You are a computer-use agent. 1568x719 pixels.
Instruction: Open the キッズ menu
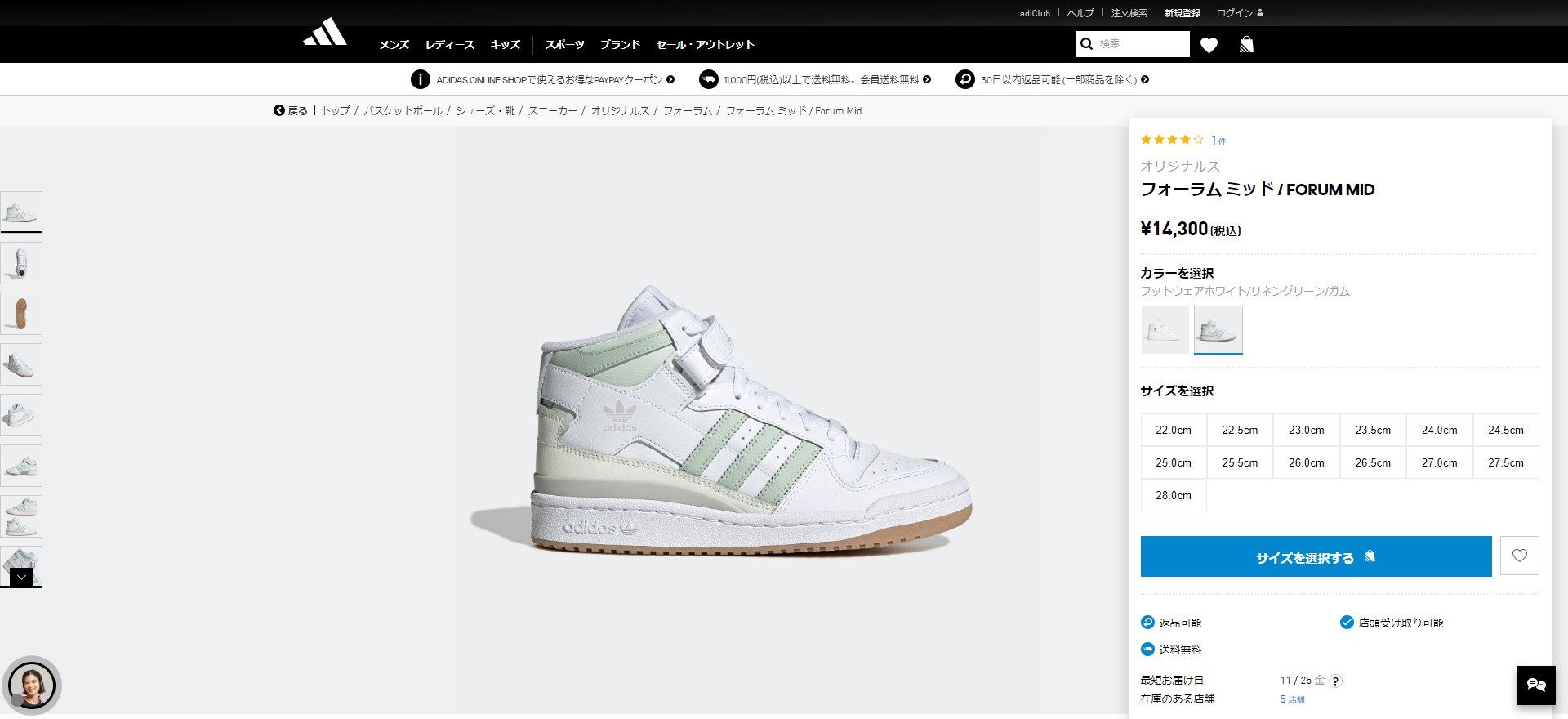click(x=506, y=45)
